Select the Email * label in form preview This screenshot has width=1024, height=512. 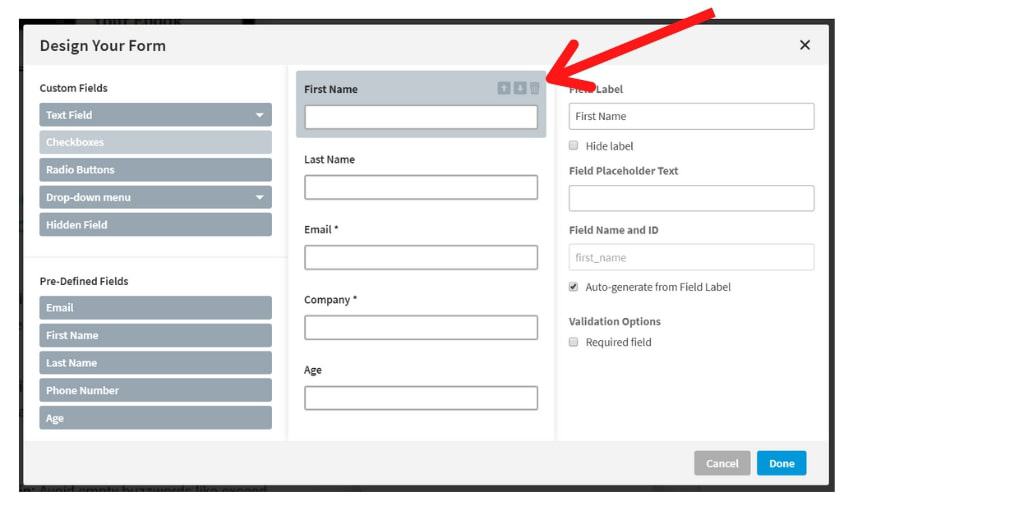tap(321, 229)
